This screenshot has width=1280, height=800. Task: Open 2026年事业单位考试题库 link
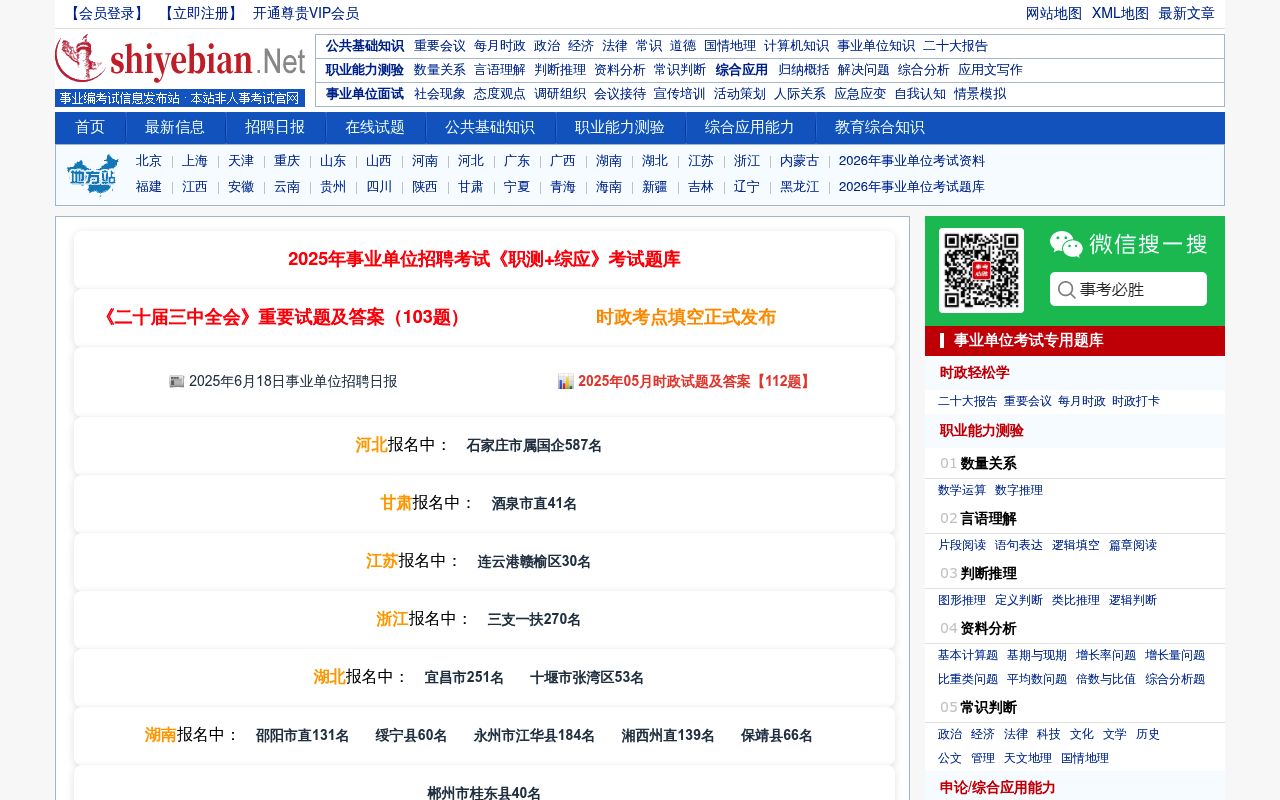click(x=912, y=187)
